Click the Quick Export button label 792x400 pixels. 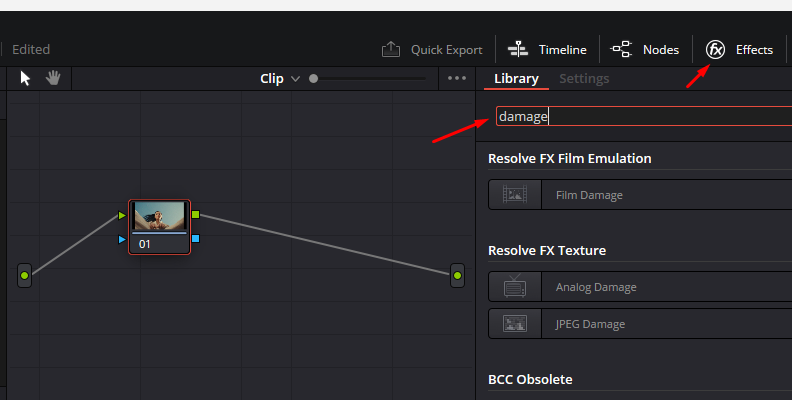coord(446,49)
